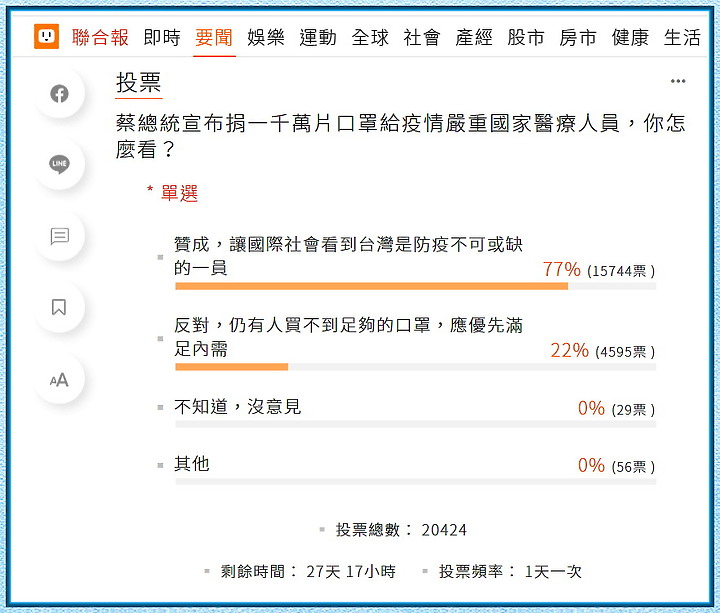Open the 娛樂 navigation tab
The image size is (720, 613).
[x=266, y=38]
